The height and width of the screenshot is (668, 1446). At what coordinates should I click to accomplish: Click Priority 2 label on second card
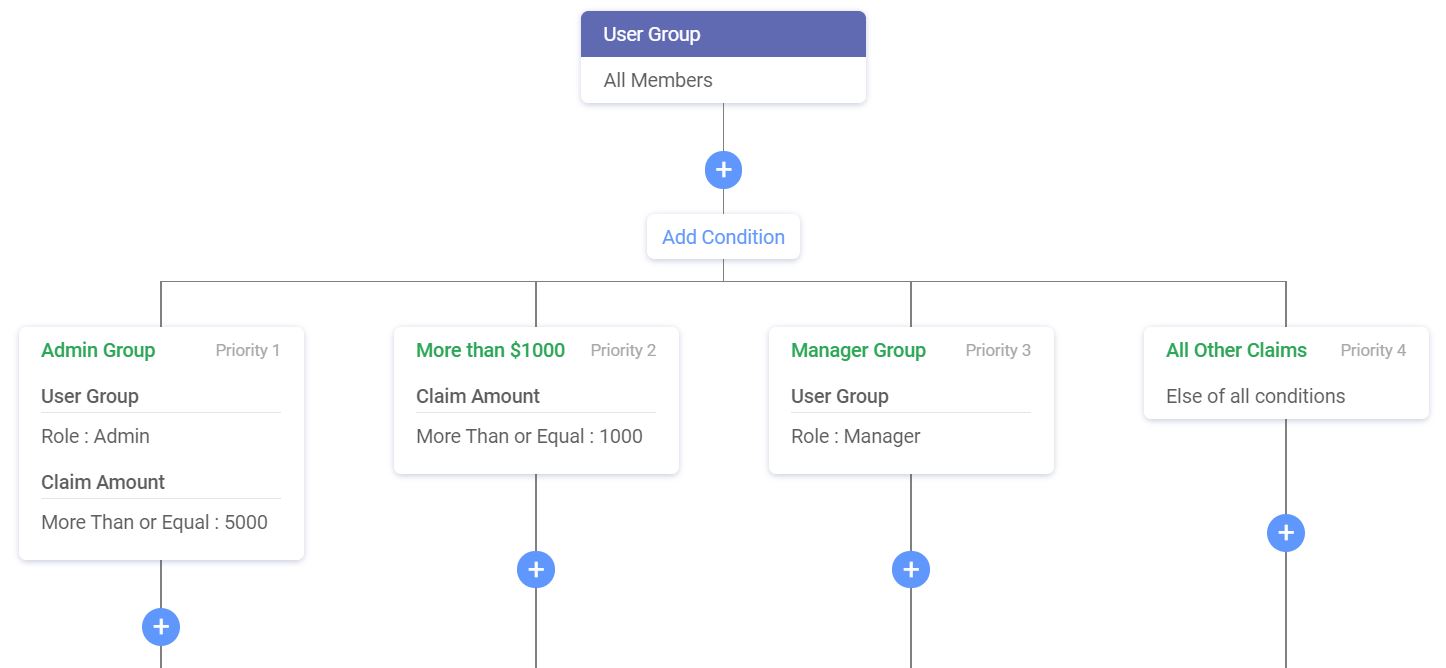click(x=623, y=350)
